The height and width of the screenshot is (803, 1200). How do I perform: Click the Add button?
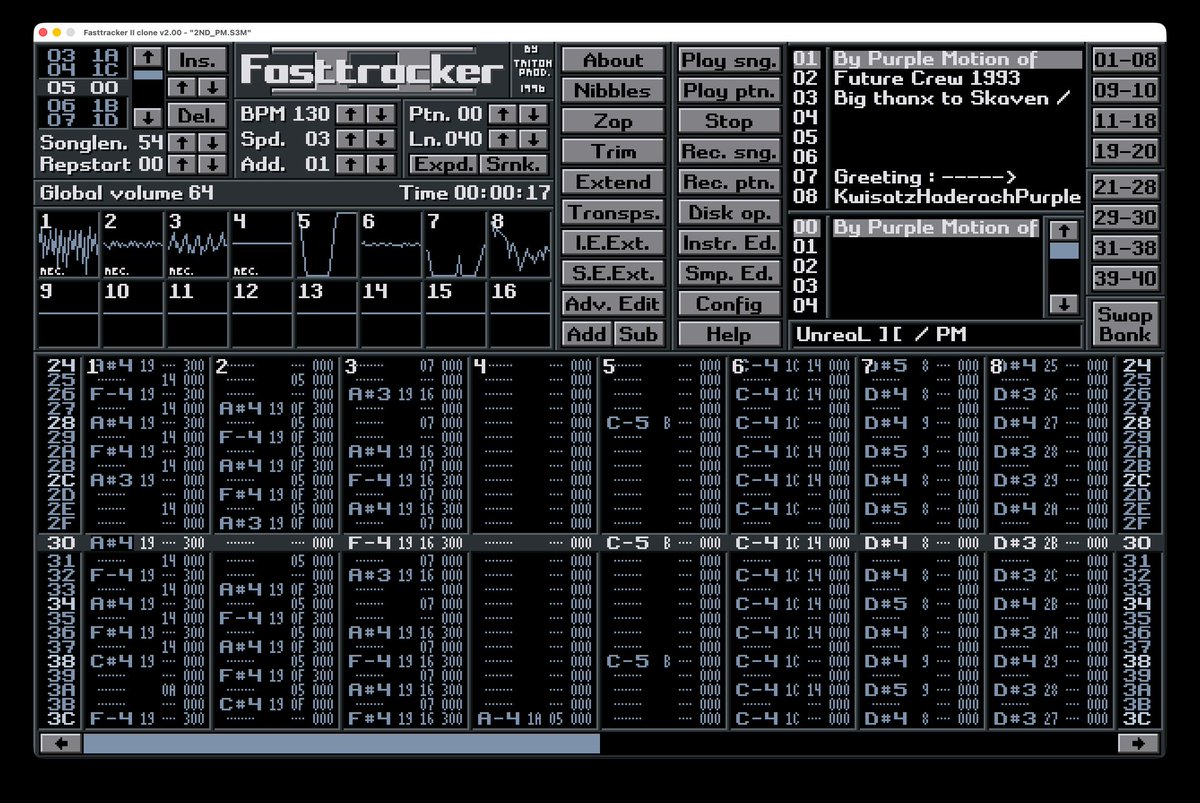587,334
